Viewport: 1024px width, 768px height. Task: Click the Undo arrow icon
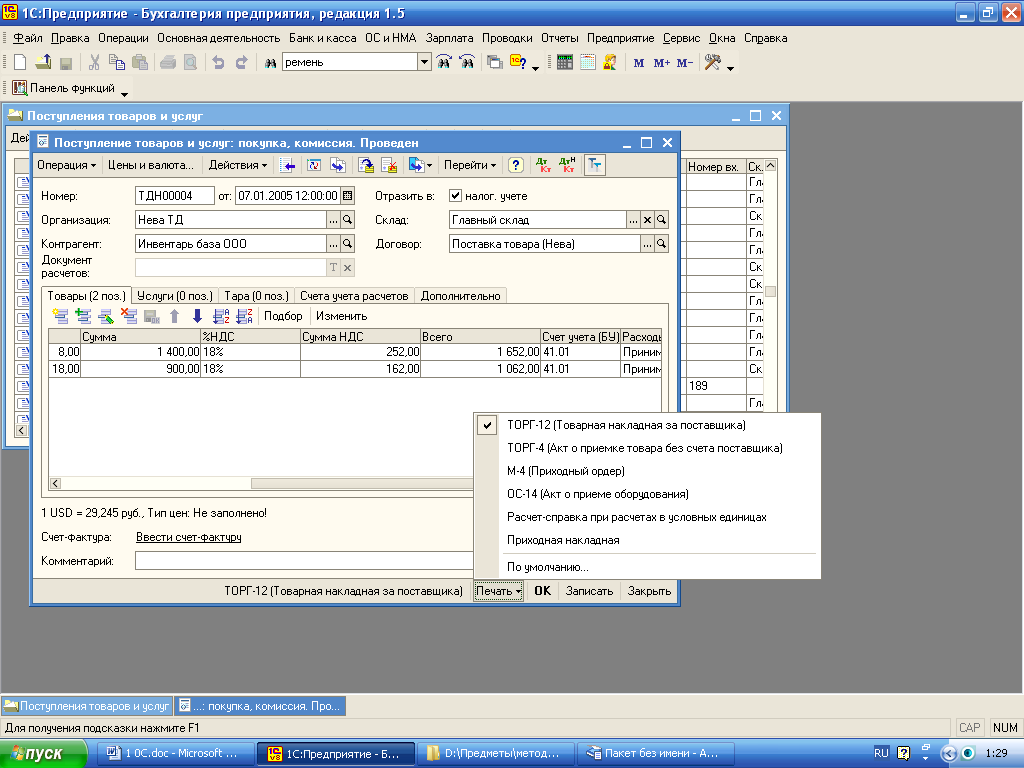pyautogui.click(x=218, y=62)
